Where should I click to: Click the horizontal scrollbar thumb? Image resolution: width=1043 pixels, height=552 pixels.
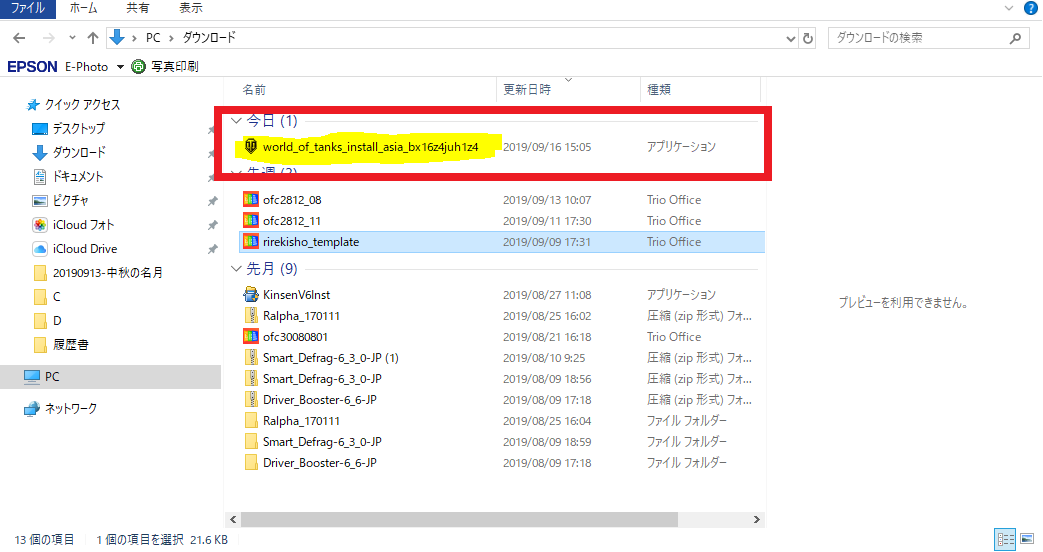pos(459,519)
